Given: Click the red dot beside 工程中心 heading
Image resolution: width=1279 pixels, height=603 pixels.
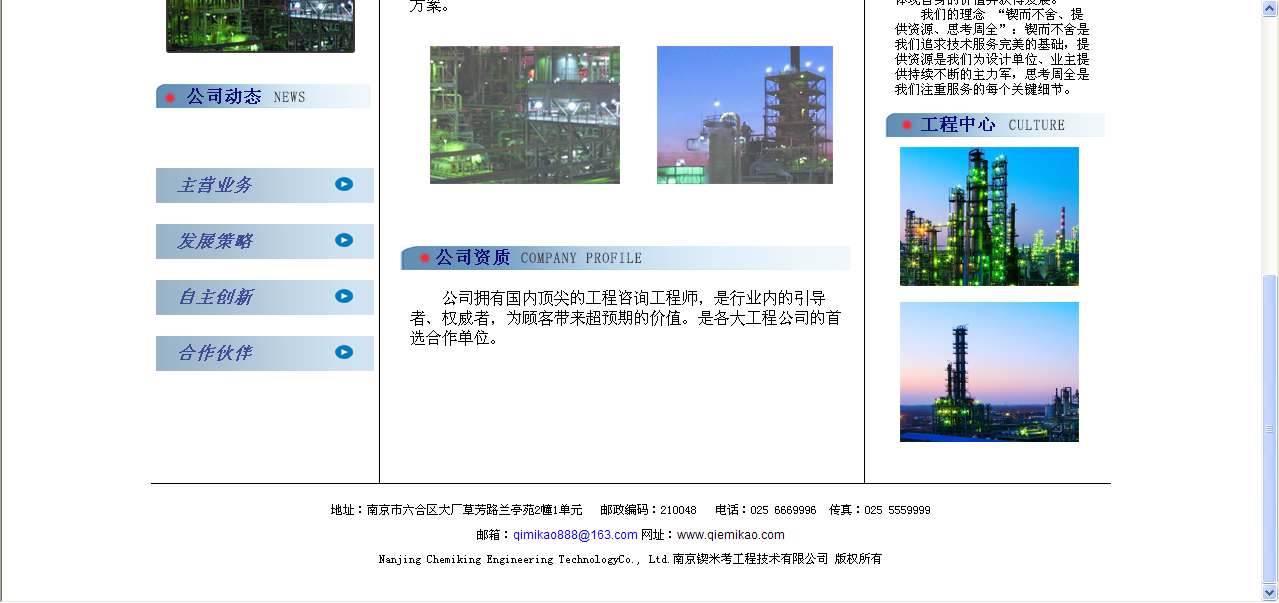Looking at the screenshot, I should coord(907,125).
